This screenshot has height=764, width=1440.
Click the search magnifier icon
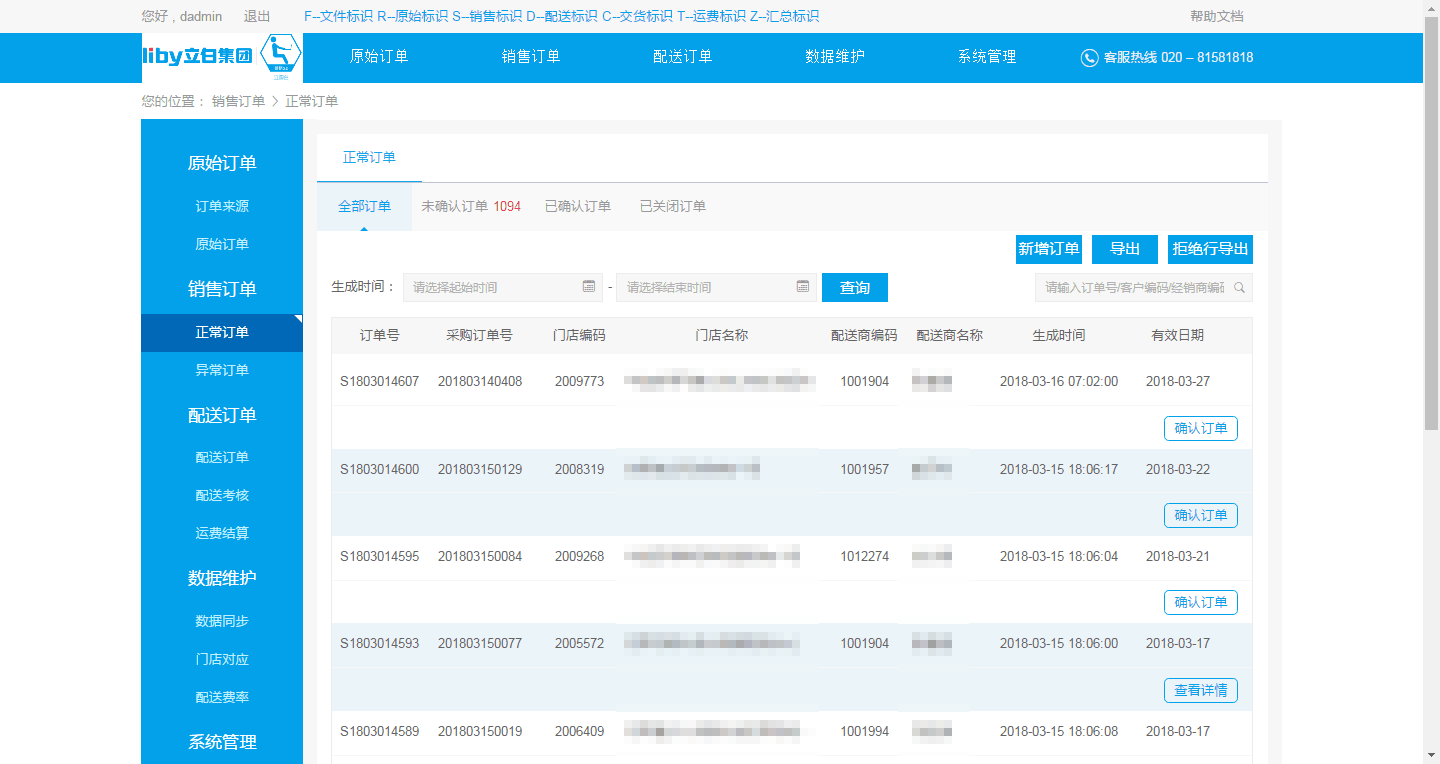[x=1240, y=288]
